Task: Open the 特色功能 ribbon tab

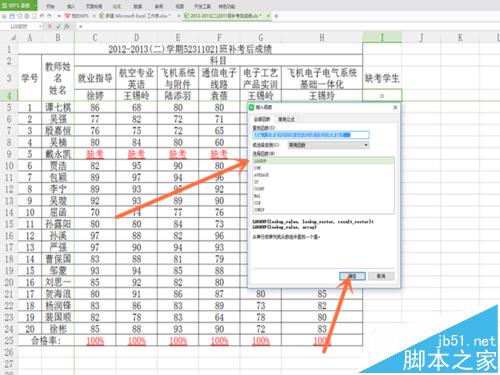Action: point(227,6)
